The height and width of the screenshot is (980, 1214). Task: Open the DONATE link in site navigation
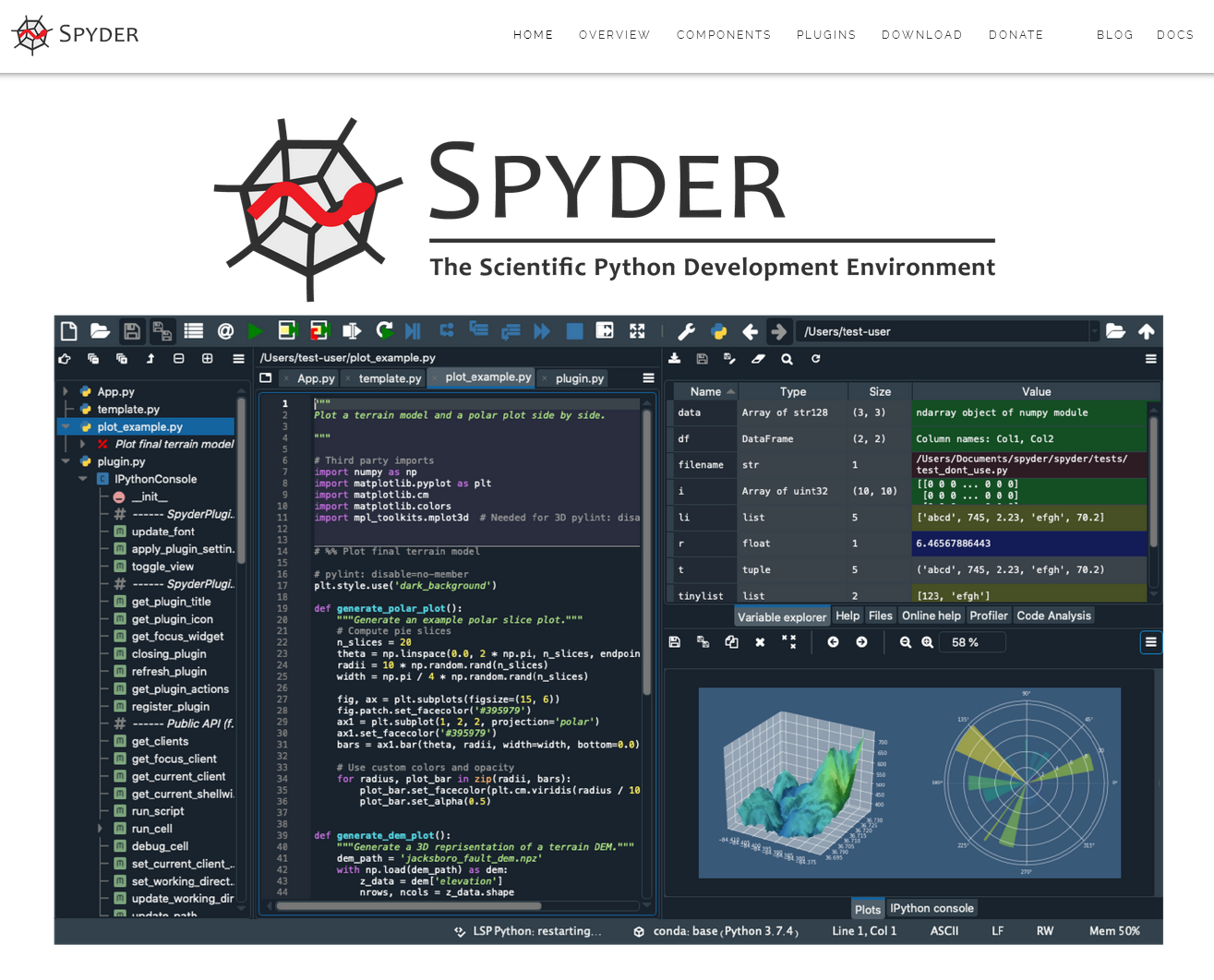(1016, 35)
